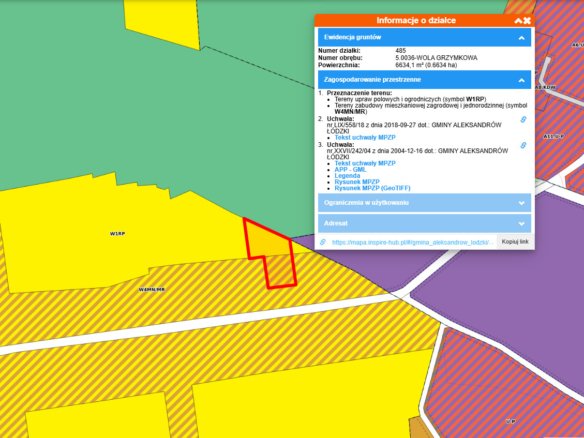Select the map URL text field
Image resolution: width=584 pixels, height=438 pixels.
pos(413,242)
